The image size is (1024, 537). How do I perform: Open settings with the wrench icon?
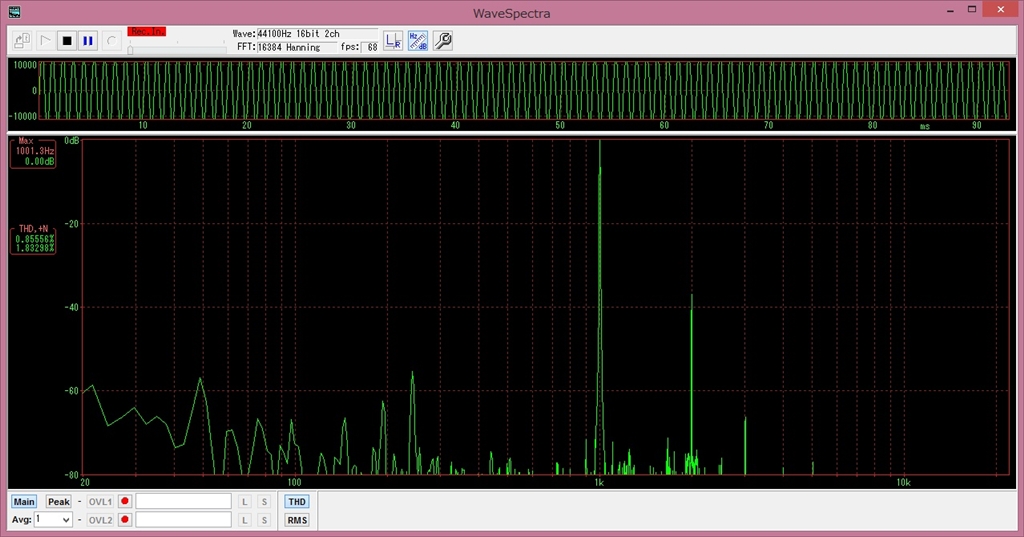coord(443,41)
